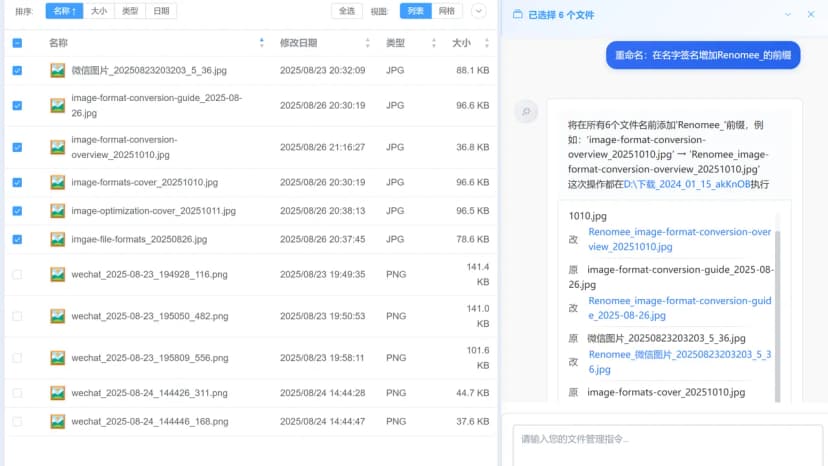The width and height of the screenshot is (828, 466).
Task: Click the blue 重命名 command bubble
Action: (x=703, y=55)
